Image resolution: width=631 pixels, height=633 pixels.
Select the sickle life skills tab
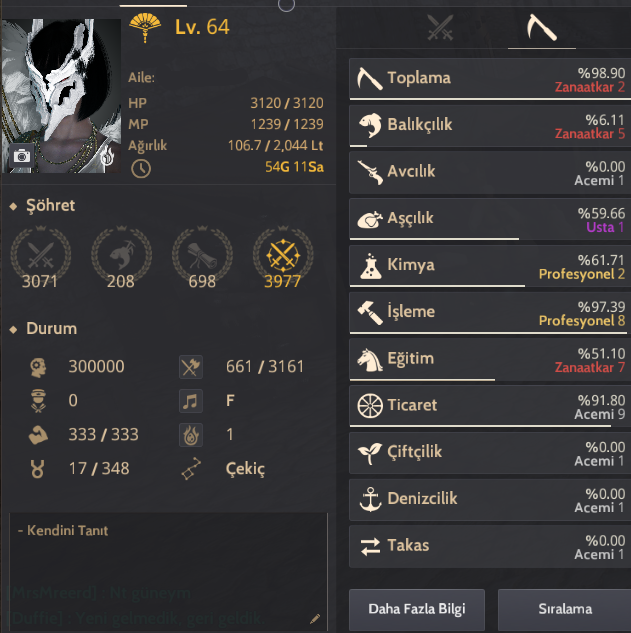point(542,27)
